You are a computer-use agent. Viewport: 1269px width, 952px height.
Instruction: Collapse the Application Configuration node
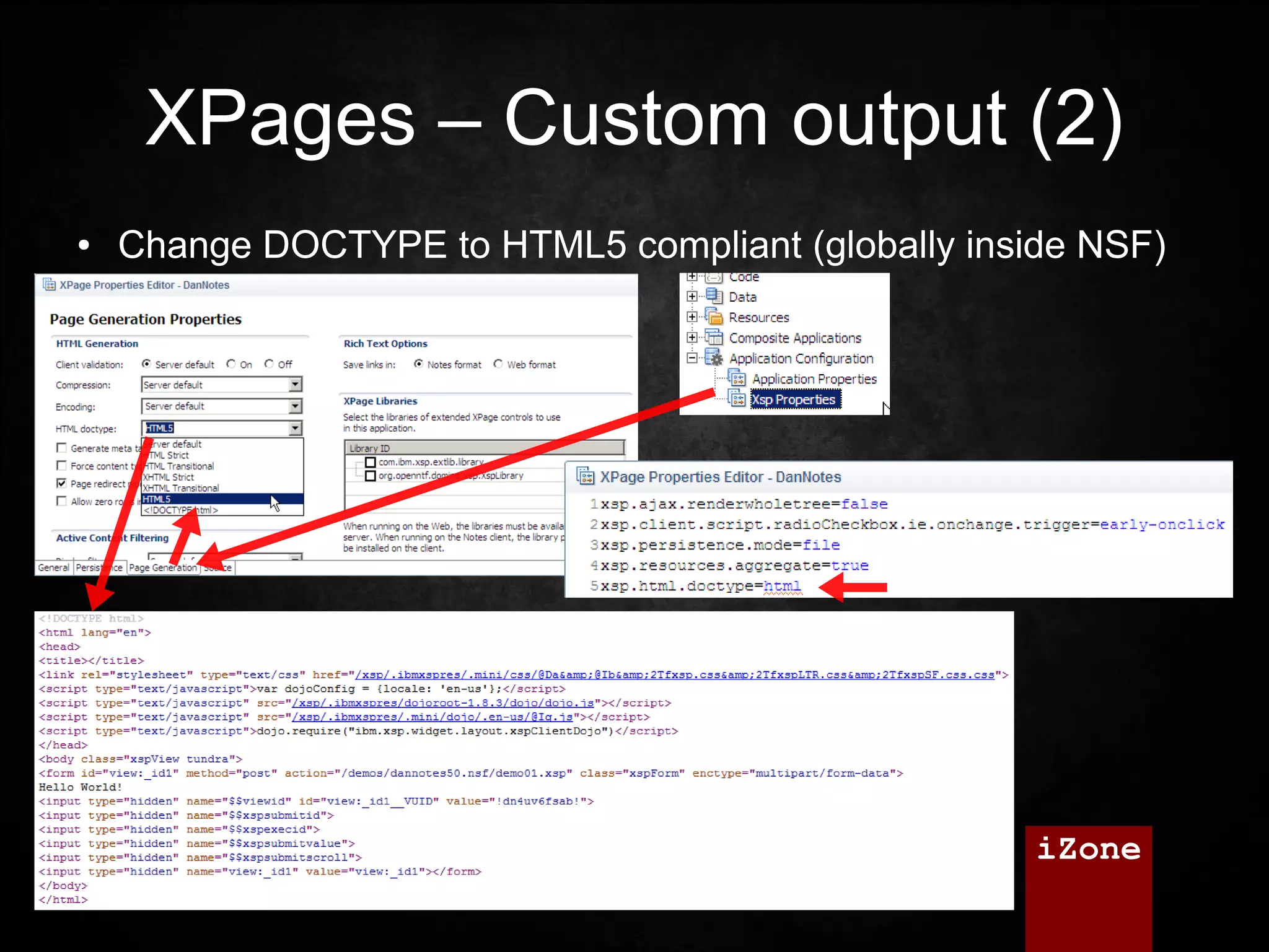point(692,357)
